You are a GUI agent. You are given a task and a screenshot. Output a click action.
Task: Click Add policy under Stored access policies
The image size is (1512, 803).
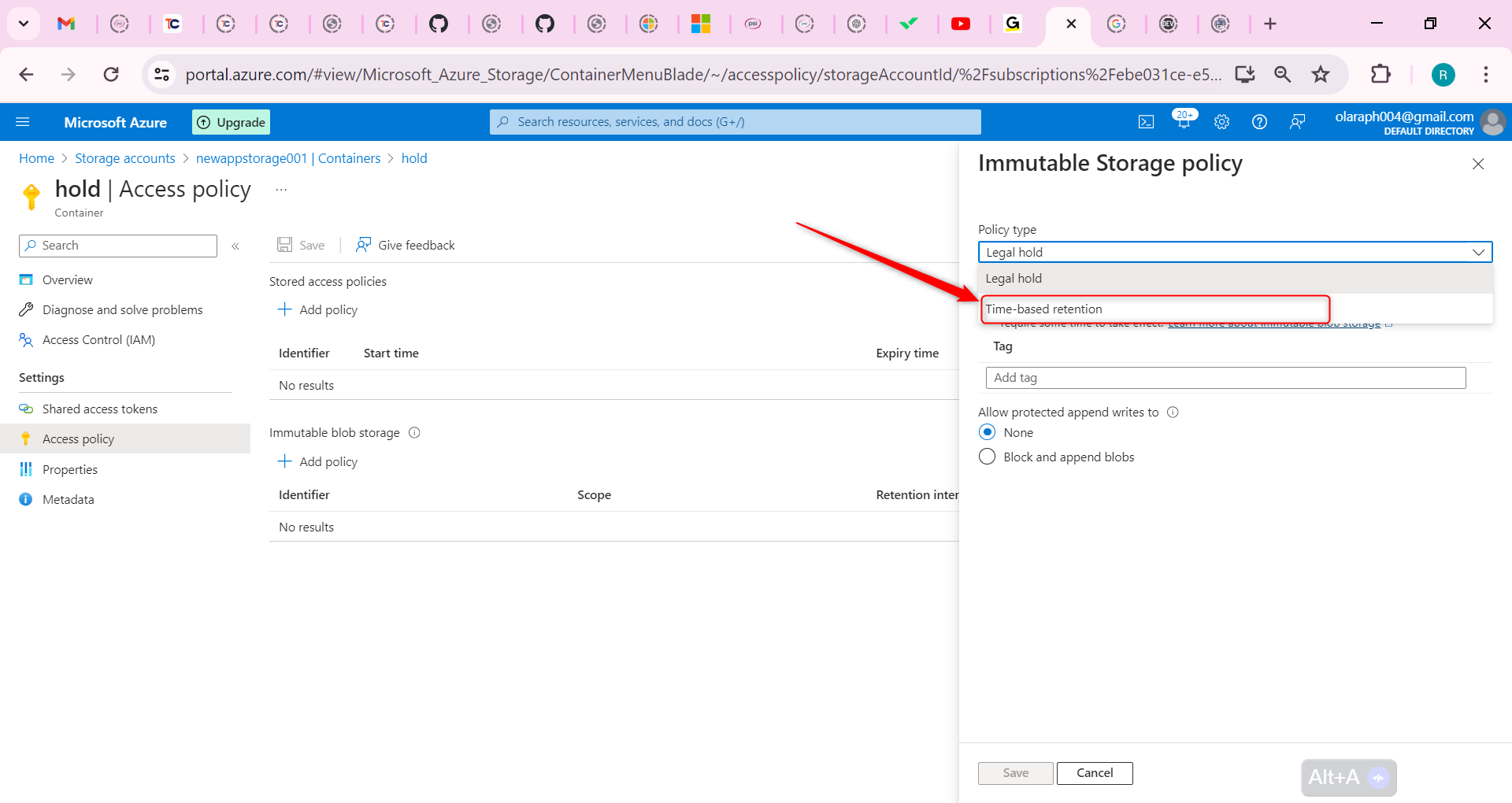318,310
